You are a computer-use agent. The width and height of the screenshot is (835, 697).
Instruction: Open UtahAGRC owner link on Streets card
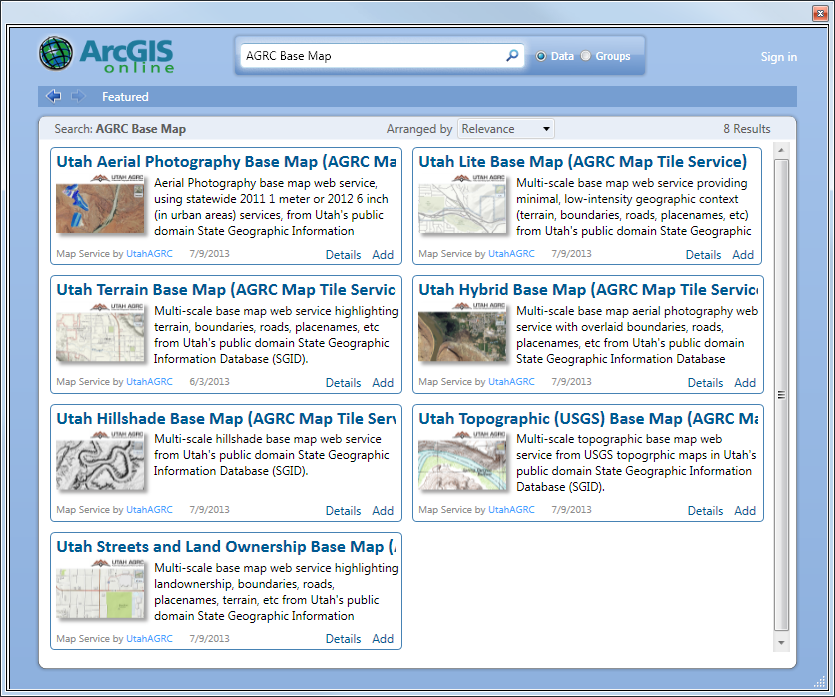click(x=150, y=638)
